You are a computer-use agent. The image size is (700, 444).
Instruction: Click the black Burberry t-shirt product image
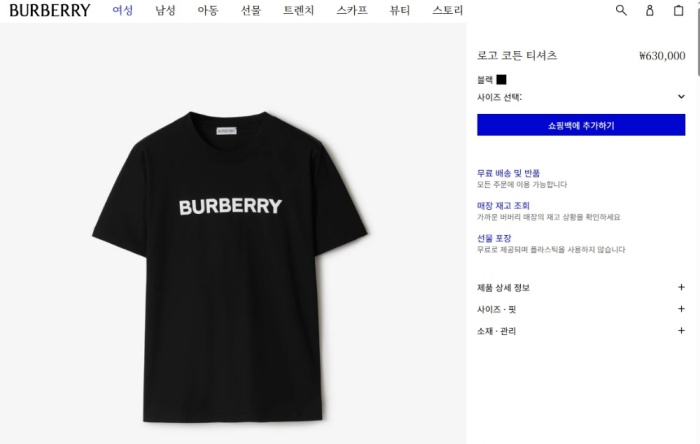click(230, 267)
